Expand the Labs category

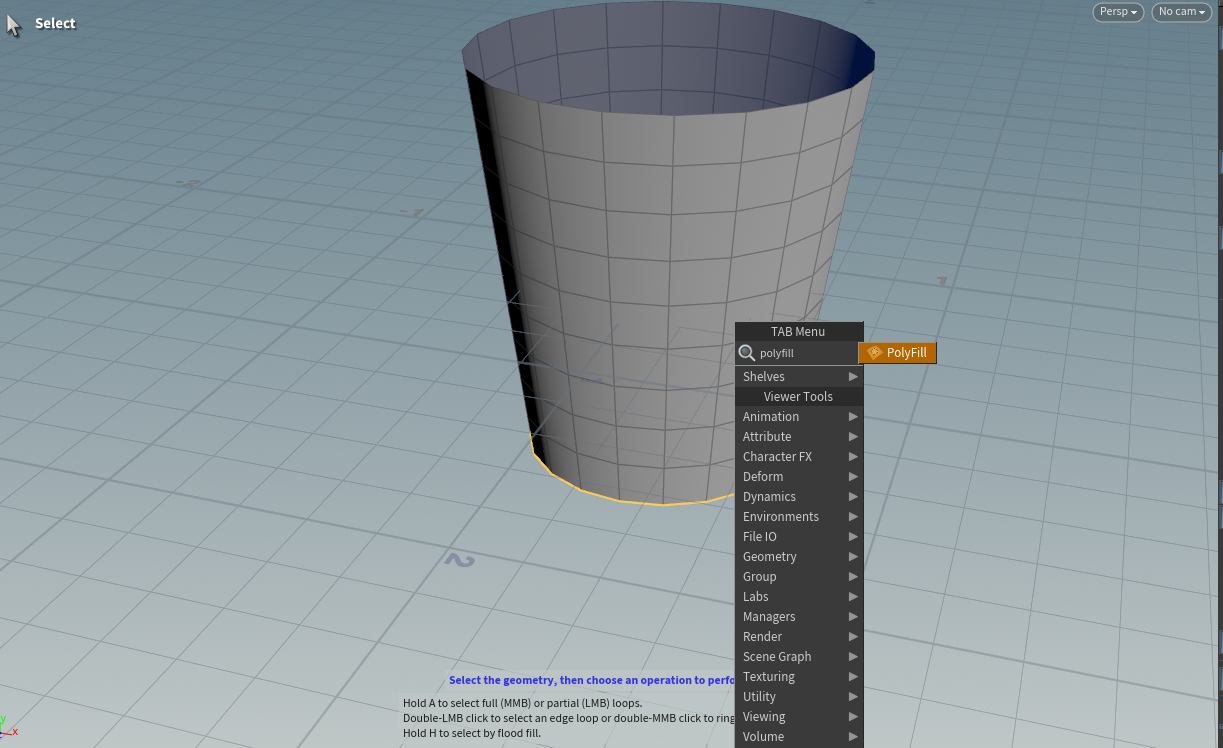tap(798, 596)
